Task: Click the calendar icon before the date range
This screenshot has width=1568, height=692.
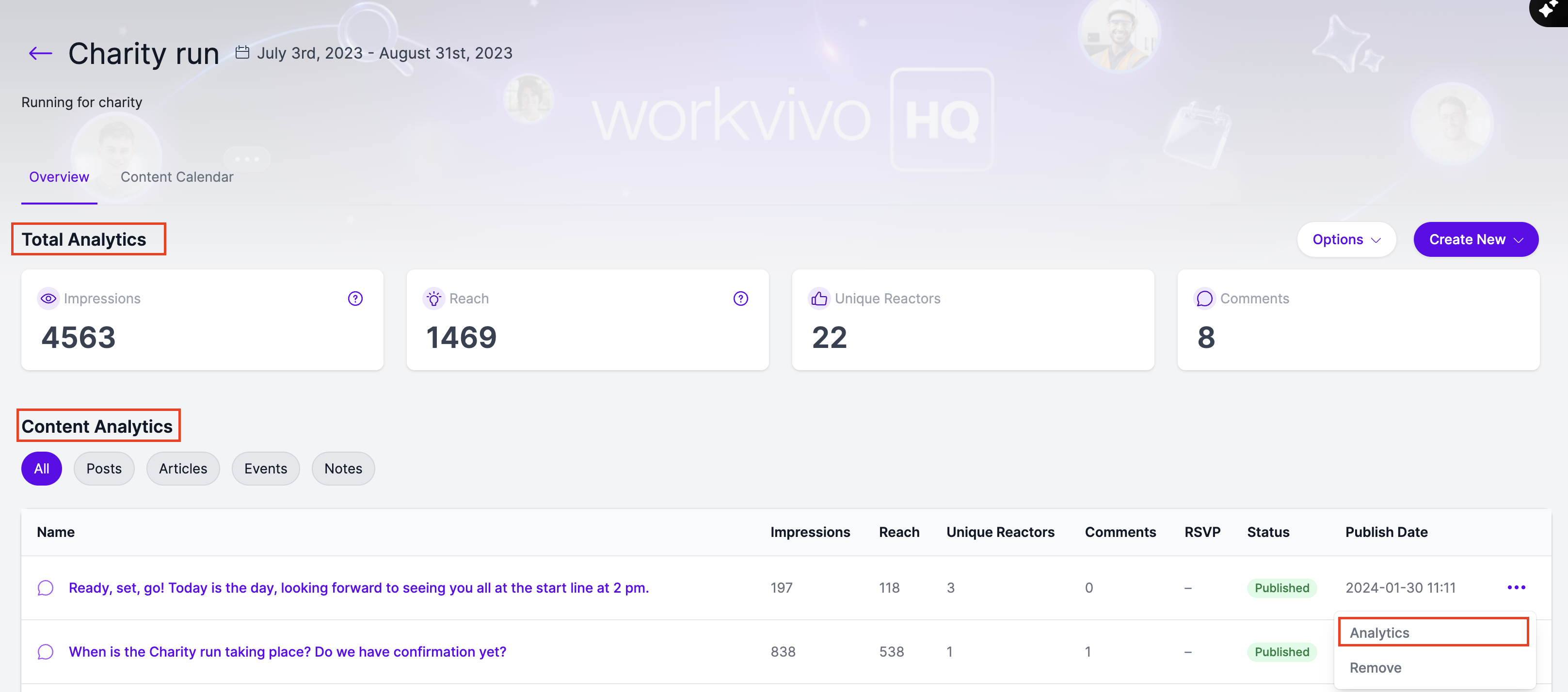Action: (x=242, y=52)
